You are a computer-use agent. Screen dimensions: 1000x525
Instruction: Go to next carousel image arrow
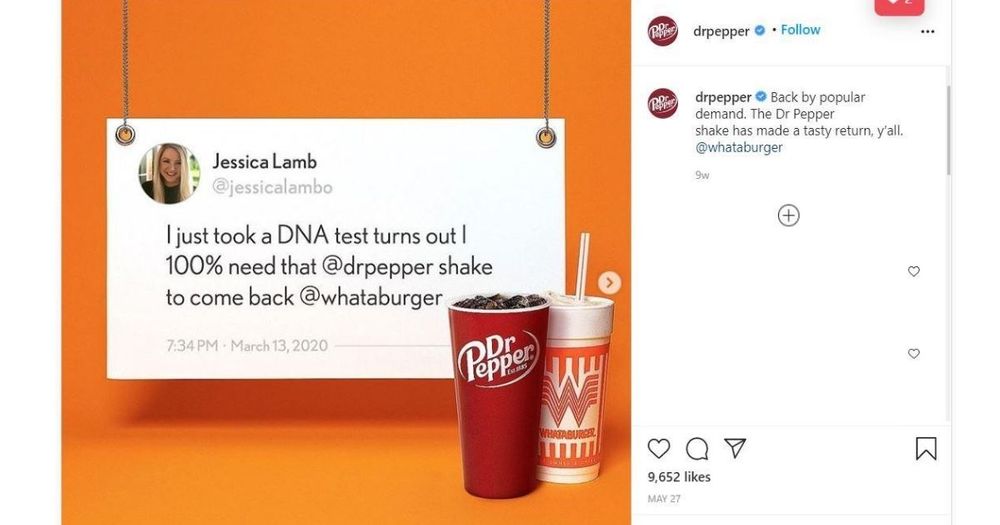pos(609,282)
